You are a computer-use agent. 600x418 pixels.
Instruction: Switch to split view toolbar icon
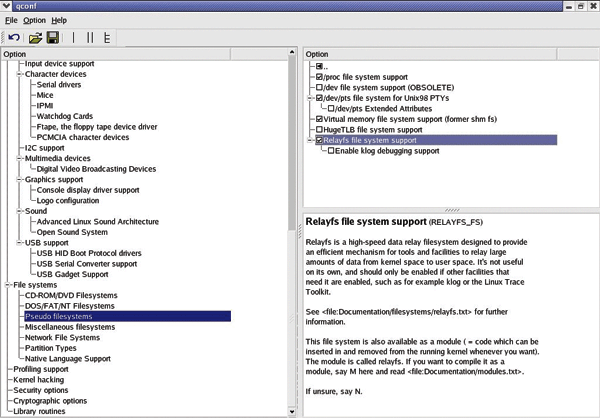[x=90, y=37]
